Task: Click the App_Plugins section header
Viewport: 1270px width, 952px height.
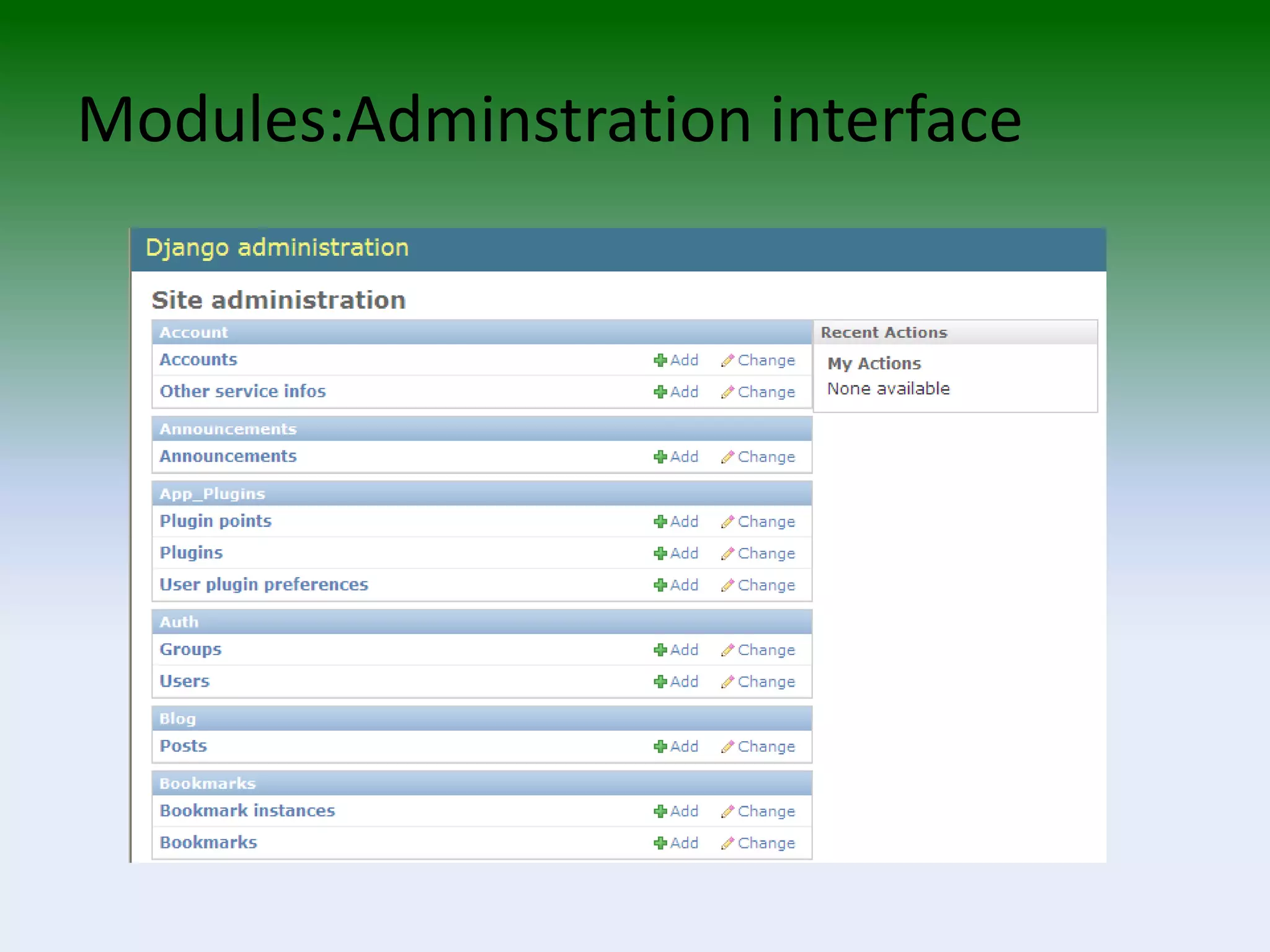Action: [212, 494]
